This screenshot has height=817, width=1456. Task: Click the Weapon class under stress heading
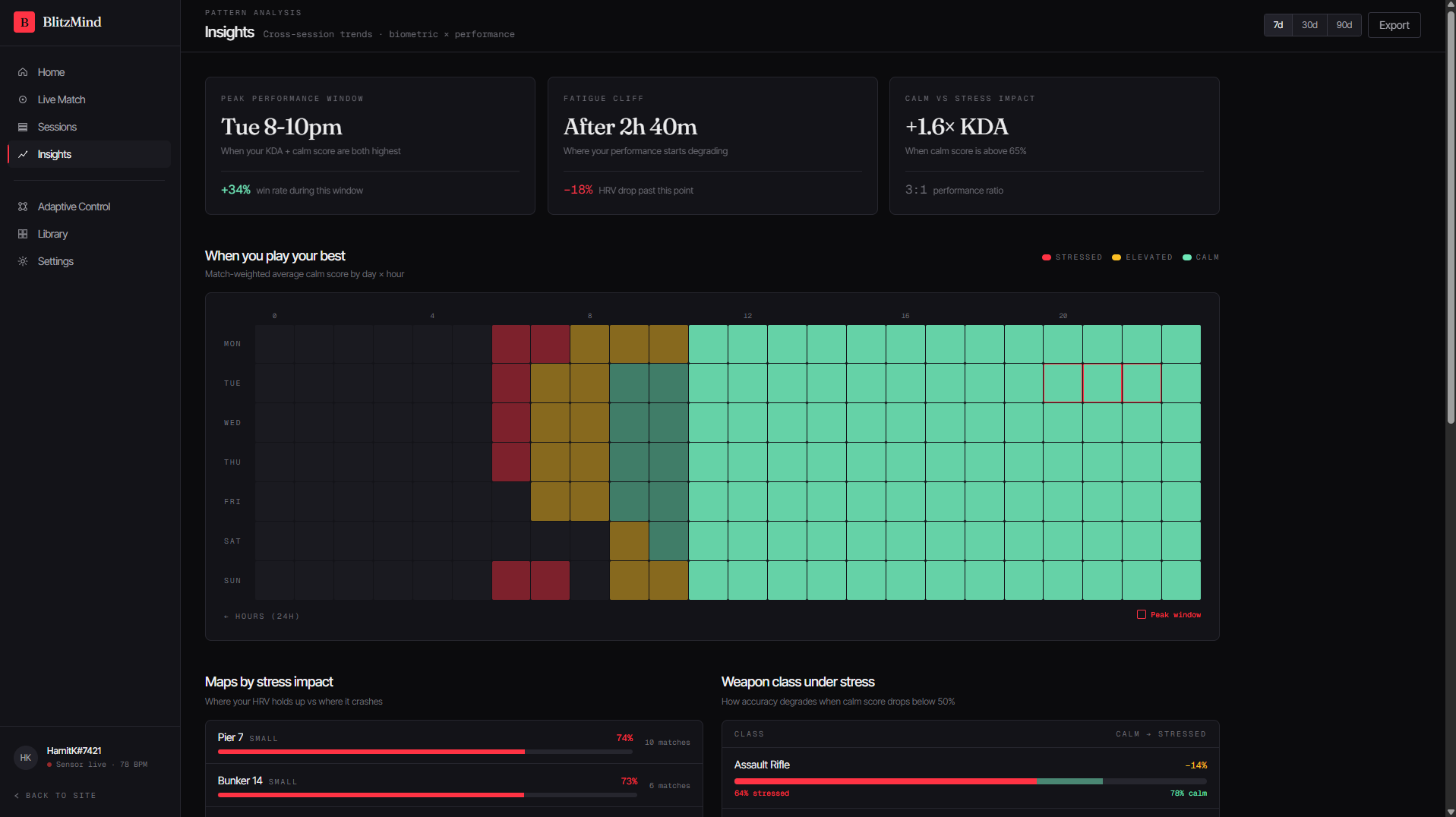coord(797,682)
